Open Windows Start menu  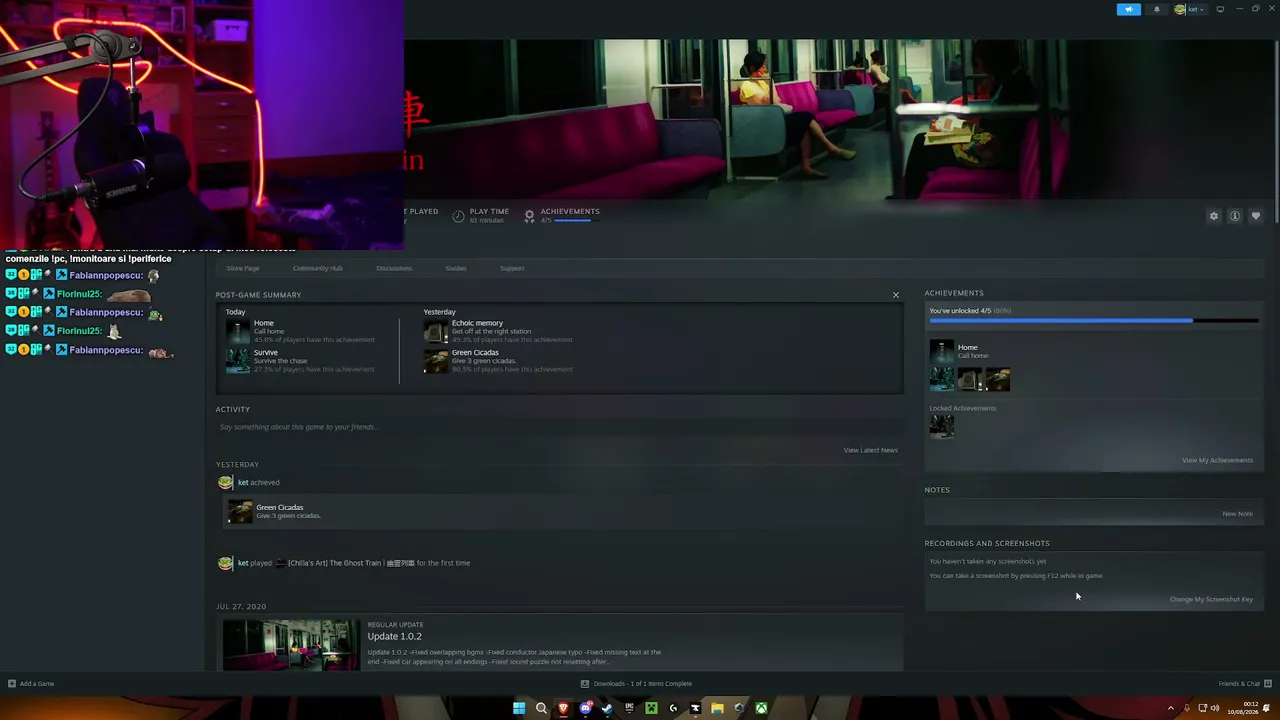(x=519, y=708)
